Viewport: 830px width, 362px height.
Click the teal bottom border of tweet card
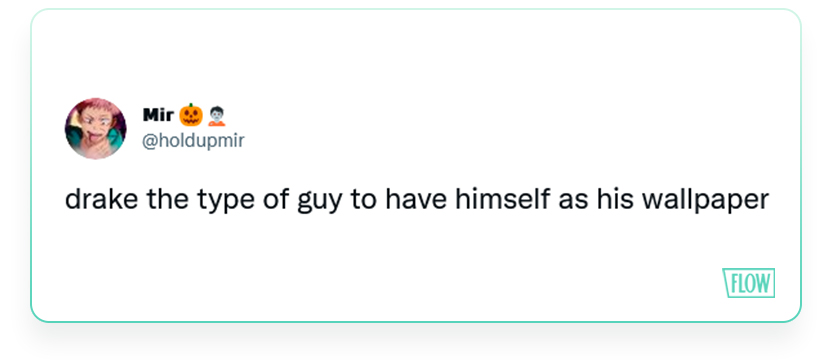[x=416, y=321]
